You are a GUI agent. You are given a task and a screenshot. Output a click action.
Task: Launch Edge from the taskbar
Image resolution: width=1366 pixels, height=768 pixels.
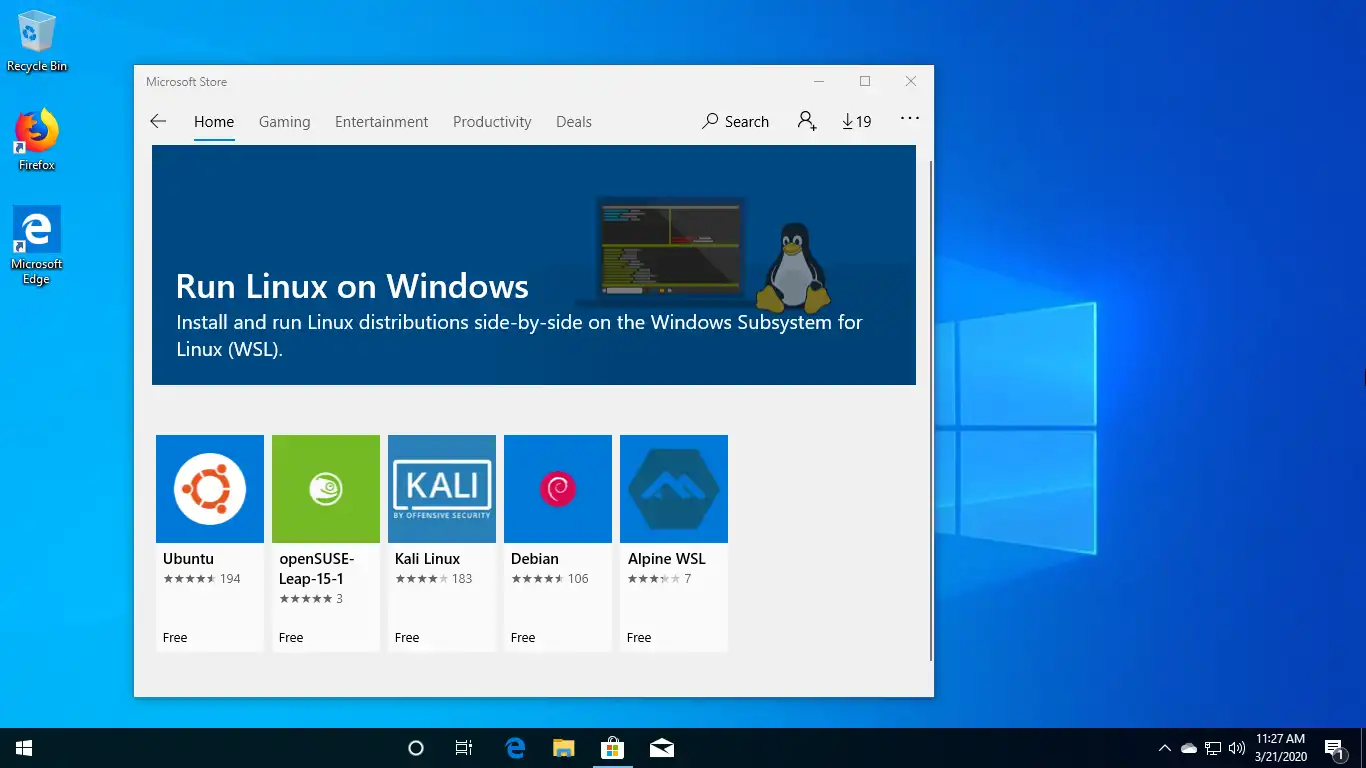tap(515, 748)
